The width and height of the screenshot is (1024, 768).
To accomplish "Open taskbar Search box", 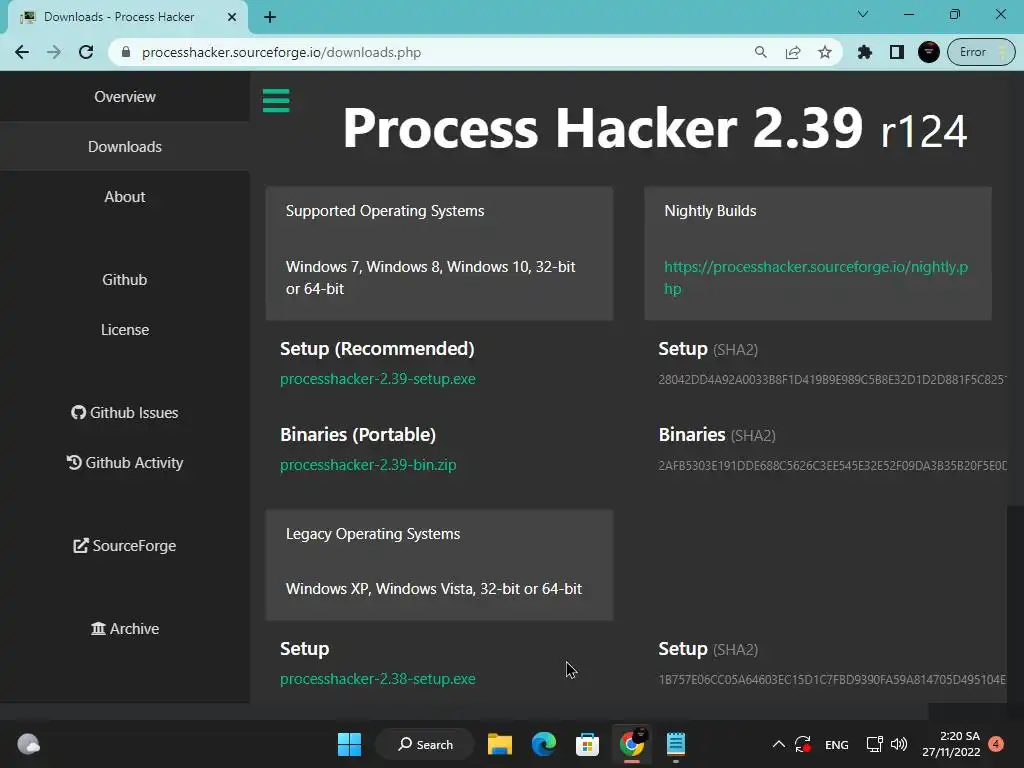I will tap(425, 744).
